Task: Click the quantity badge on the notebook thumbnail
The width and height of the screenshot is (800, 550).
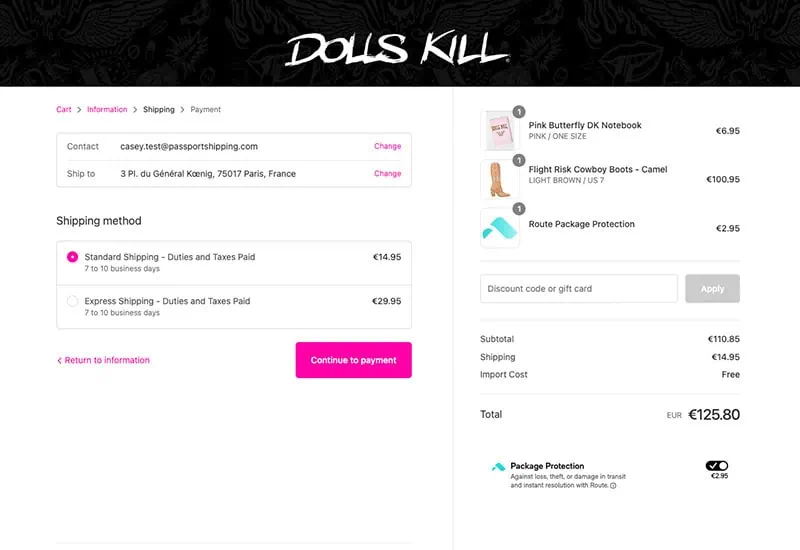Action: pyautogui.click(x=519, y=112)
